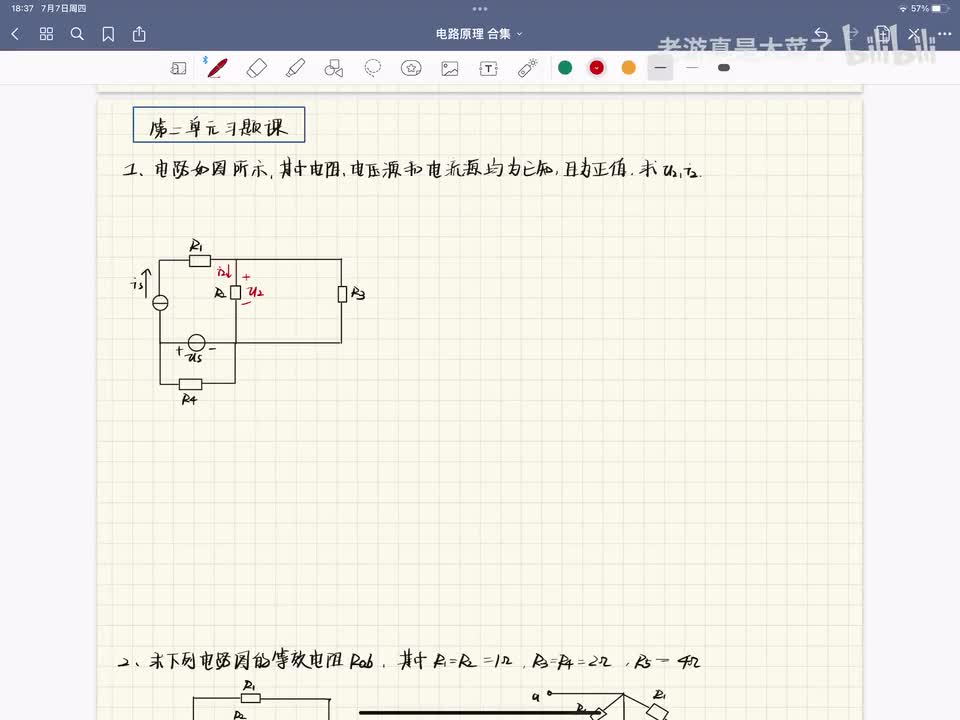Choose the green pen color
The height and width of the screenshot is (720, 960).
tap(565, 67)
